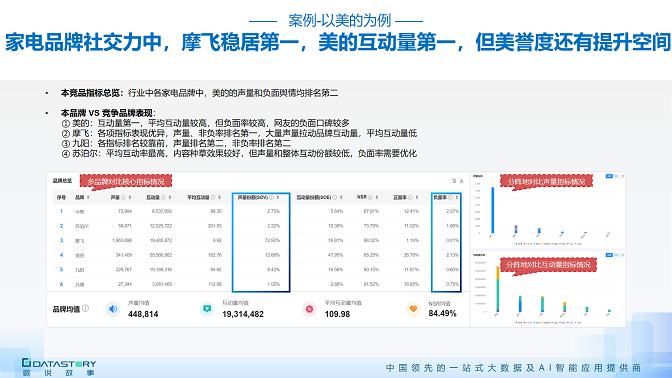Click the download icon above the brand table
Screen dimensions: 672x378
point(454,181)
